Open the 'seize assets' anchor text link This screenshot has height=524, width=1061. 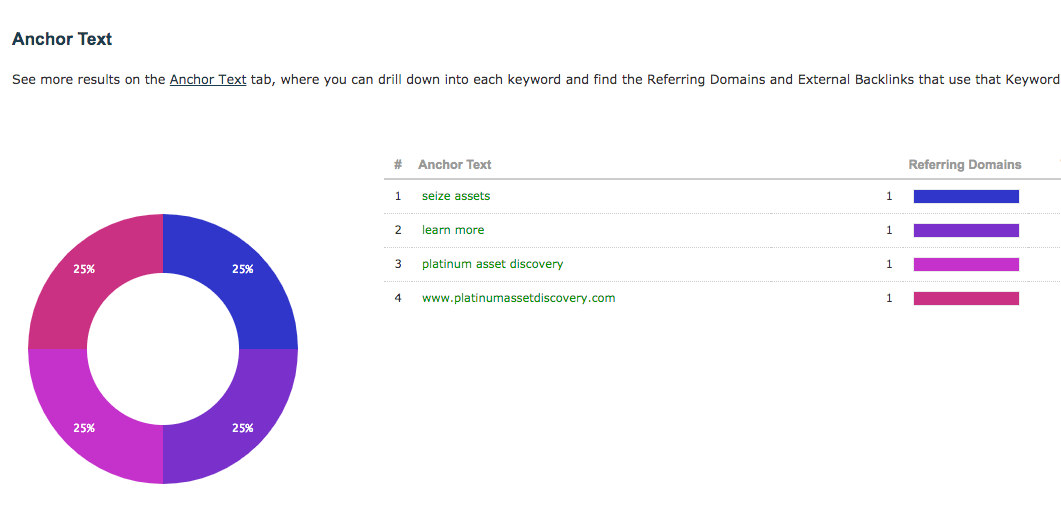tap(456, 196)
